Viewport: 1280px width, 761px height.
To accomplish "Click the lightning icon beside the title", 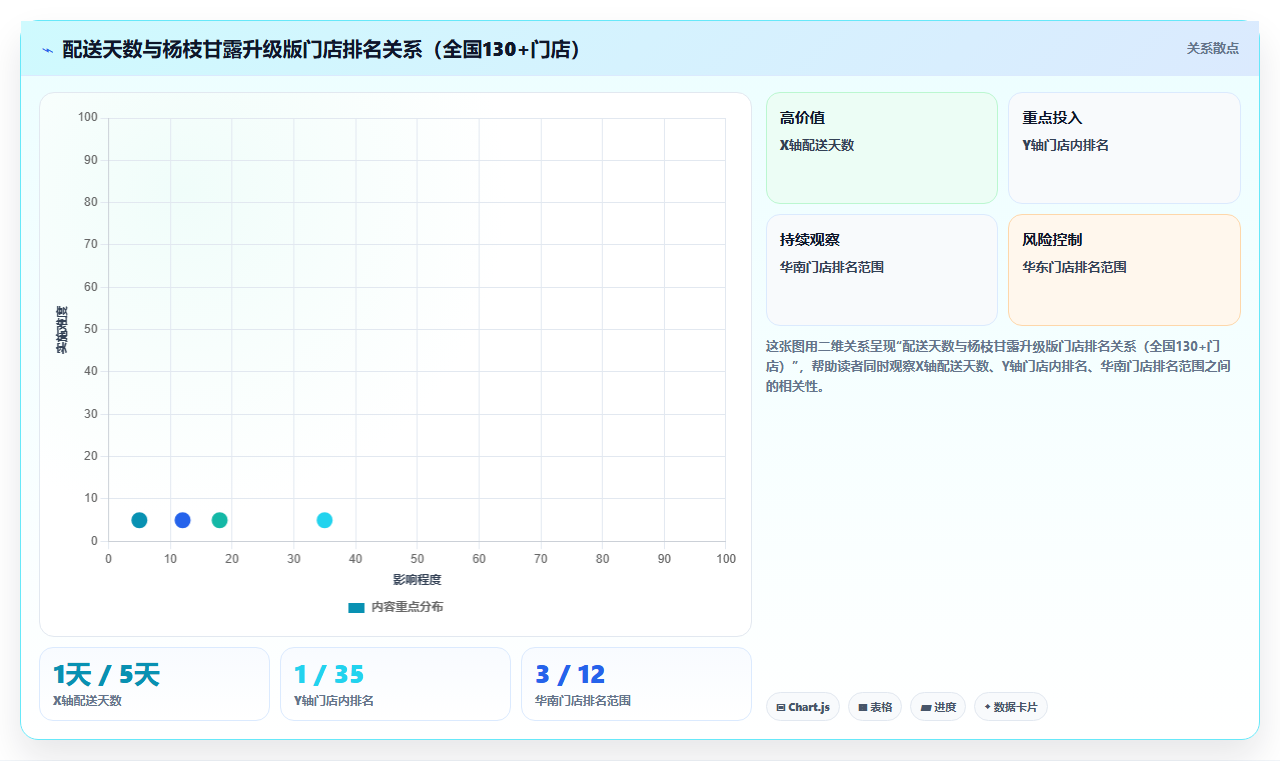I will pos(47,50).
